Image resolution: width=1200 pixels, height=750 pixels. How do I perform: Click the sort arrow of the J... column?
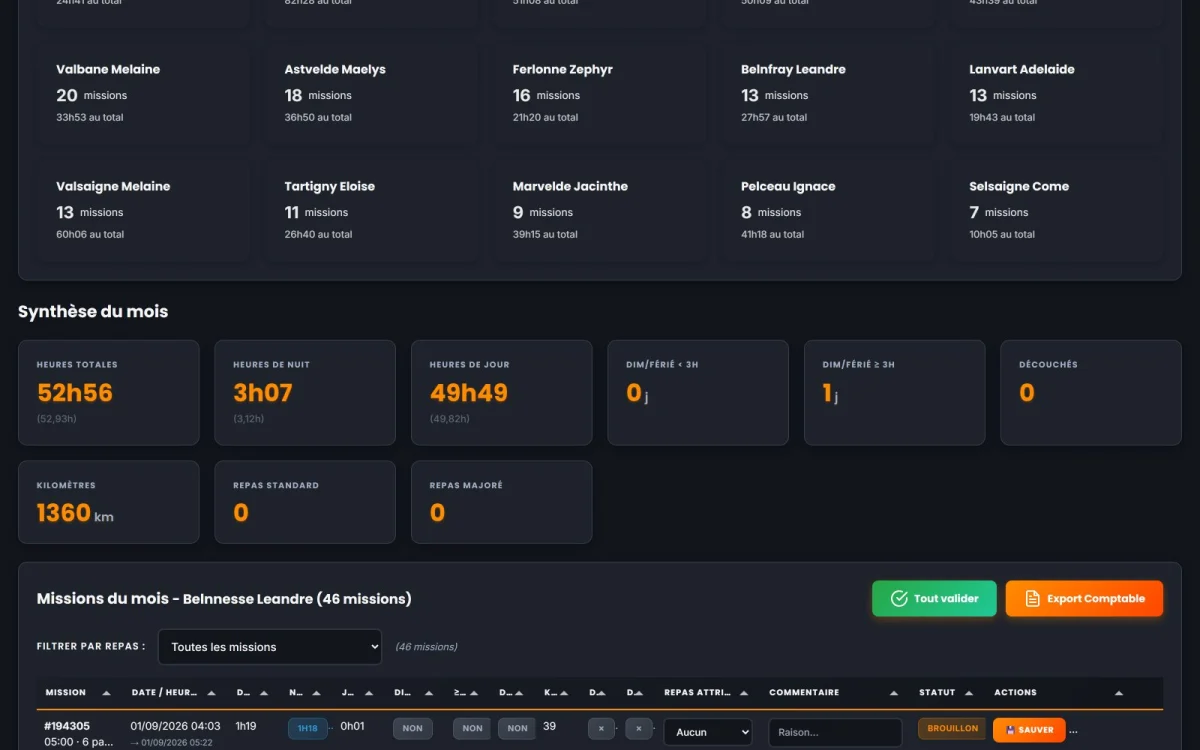tap(369, 693)
